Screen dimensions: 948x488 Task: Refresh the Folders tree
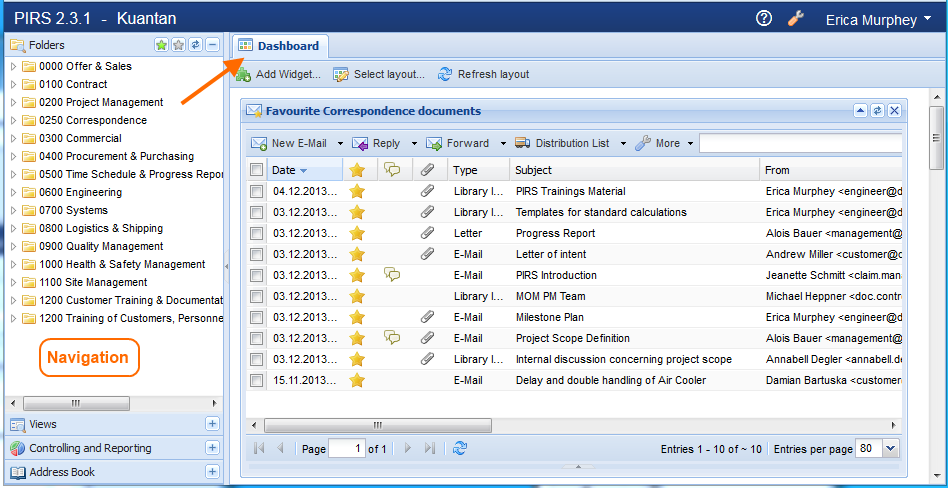tap(195, 45)
